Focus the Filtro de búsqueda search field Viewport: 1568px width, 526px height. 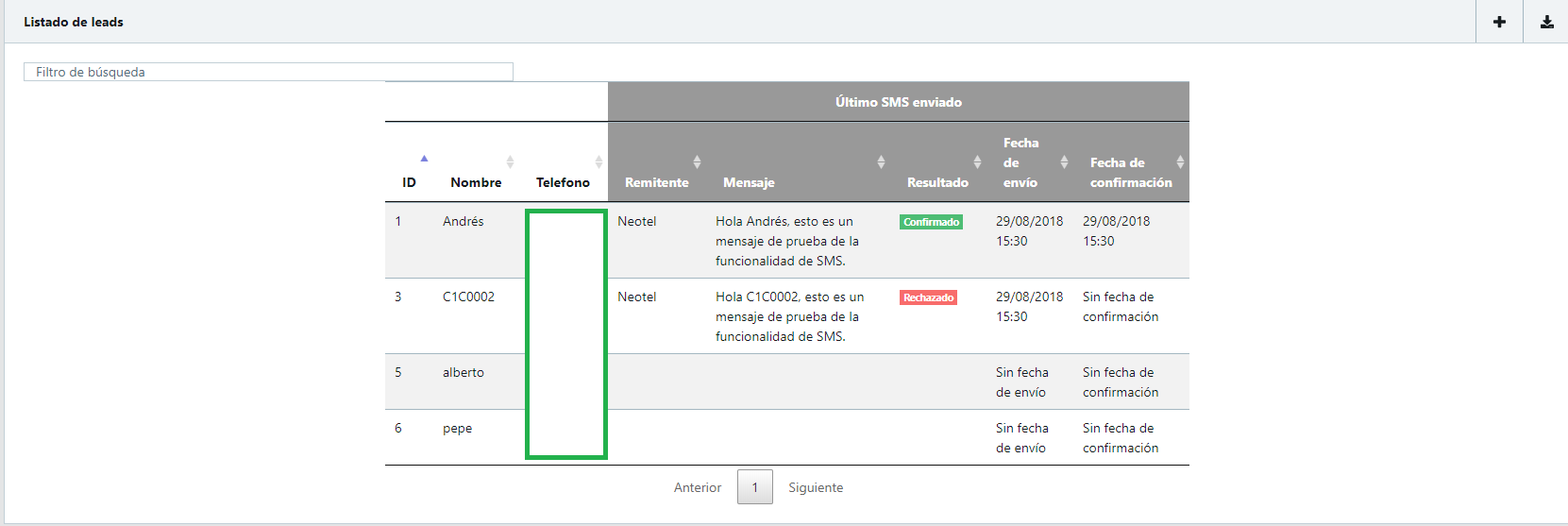pos(268,72)
